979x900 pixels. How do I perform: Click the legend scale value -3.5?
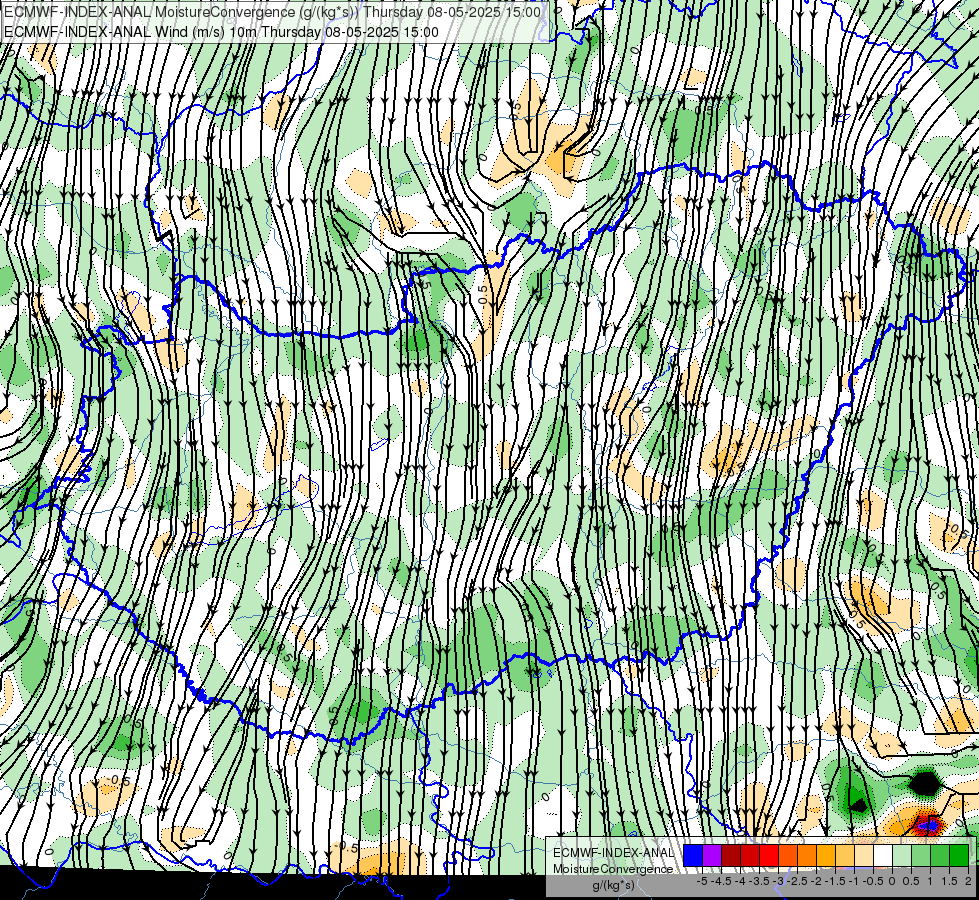tap(759, 881)
